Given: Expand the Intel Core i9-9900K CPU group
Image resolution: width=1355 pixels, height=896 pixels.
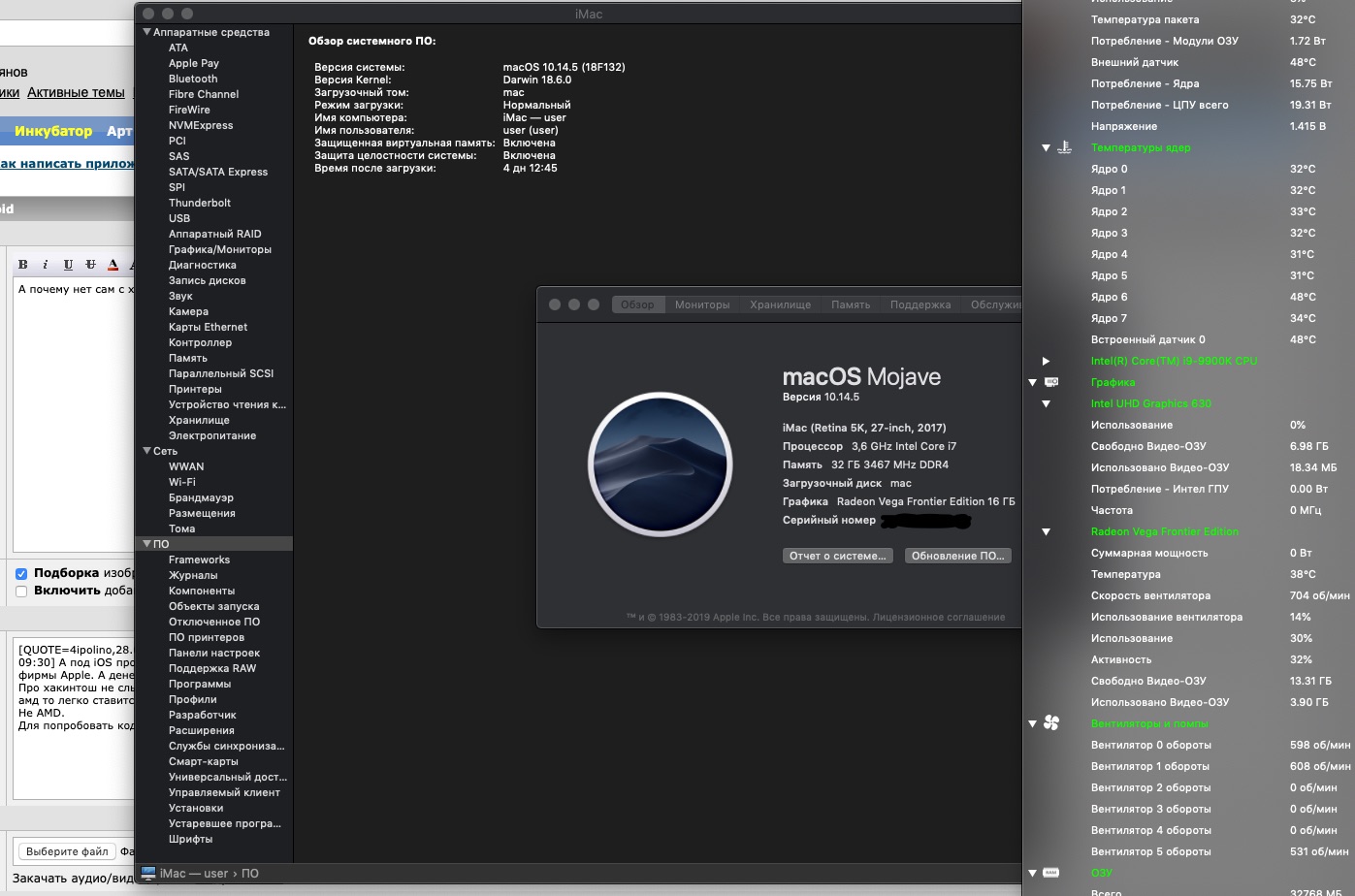Looking at the screenshot, I should [x=1046, y=361].
